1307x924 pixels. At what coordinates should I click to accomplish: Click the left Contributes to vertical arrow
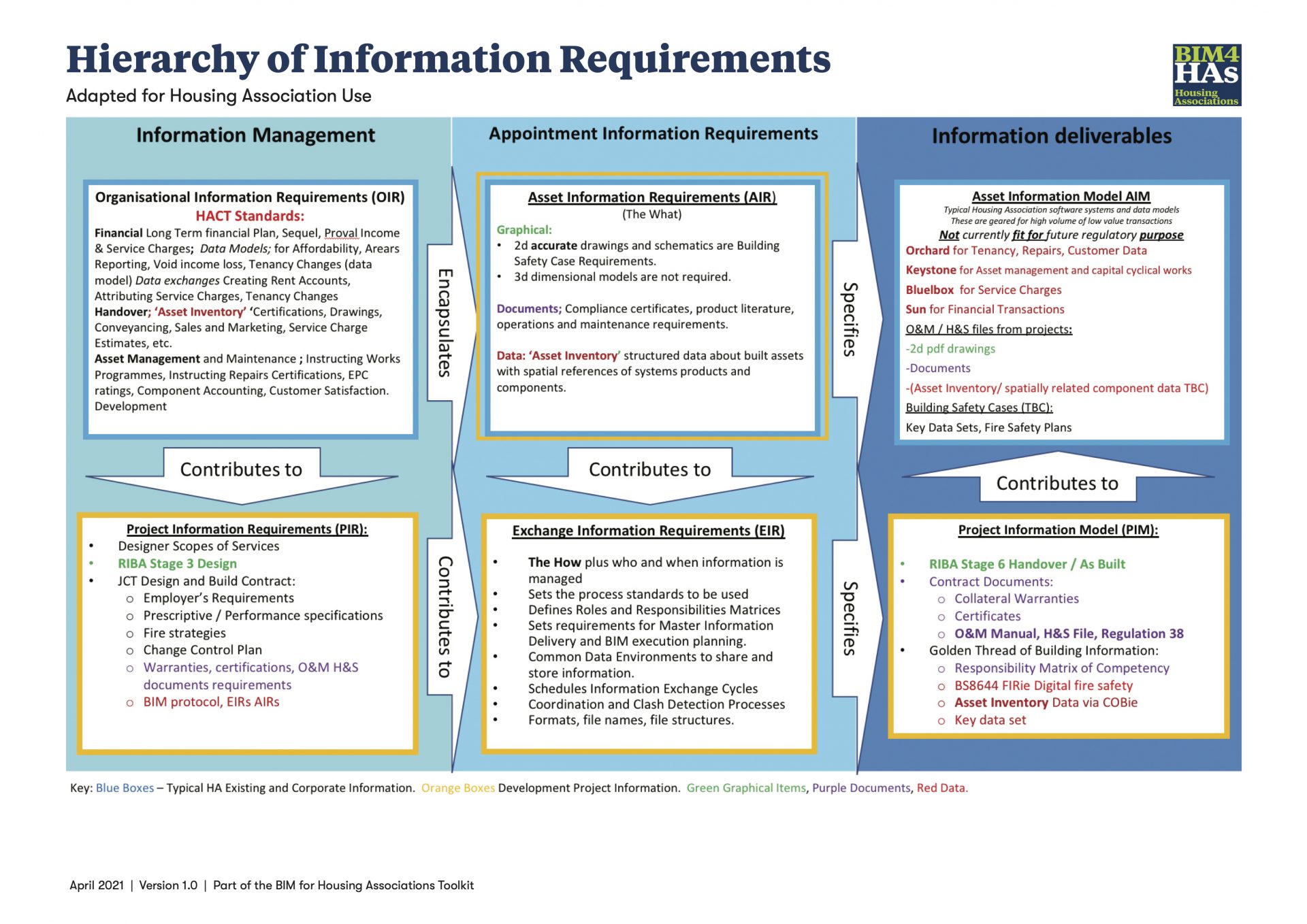tap(444, 616)
